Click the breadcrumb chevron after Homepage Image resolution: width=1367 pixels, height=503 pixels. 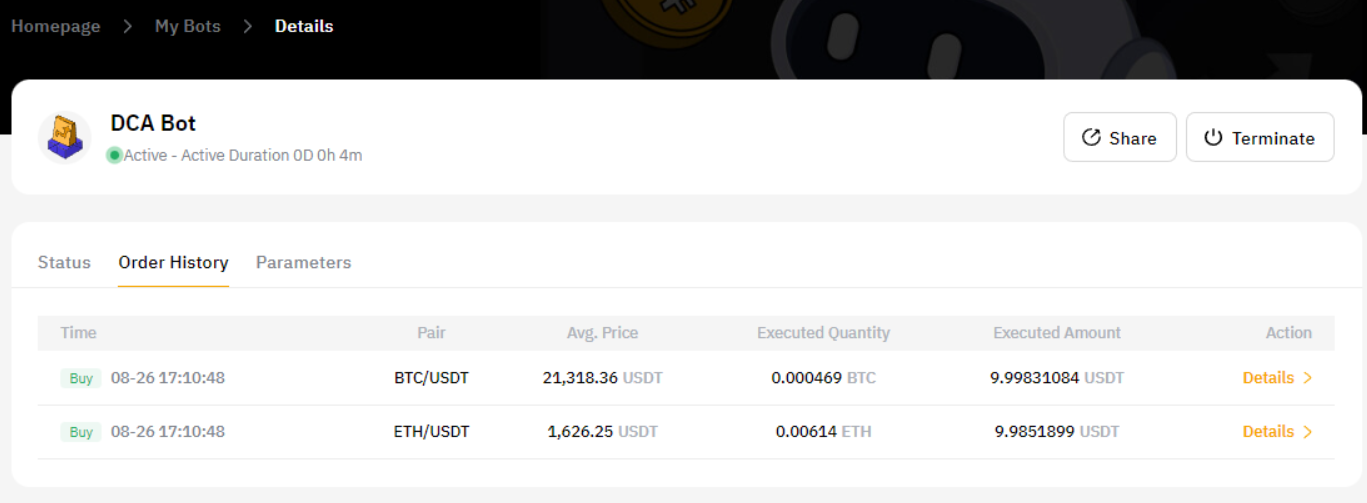click(x=127, y=26)
